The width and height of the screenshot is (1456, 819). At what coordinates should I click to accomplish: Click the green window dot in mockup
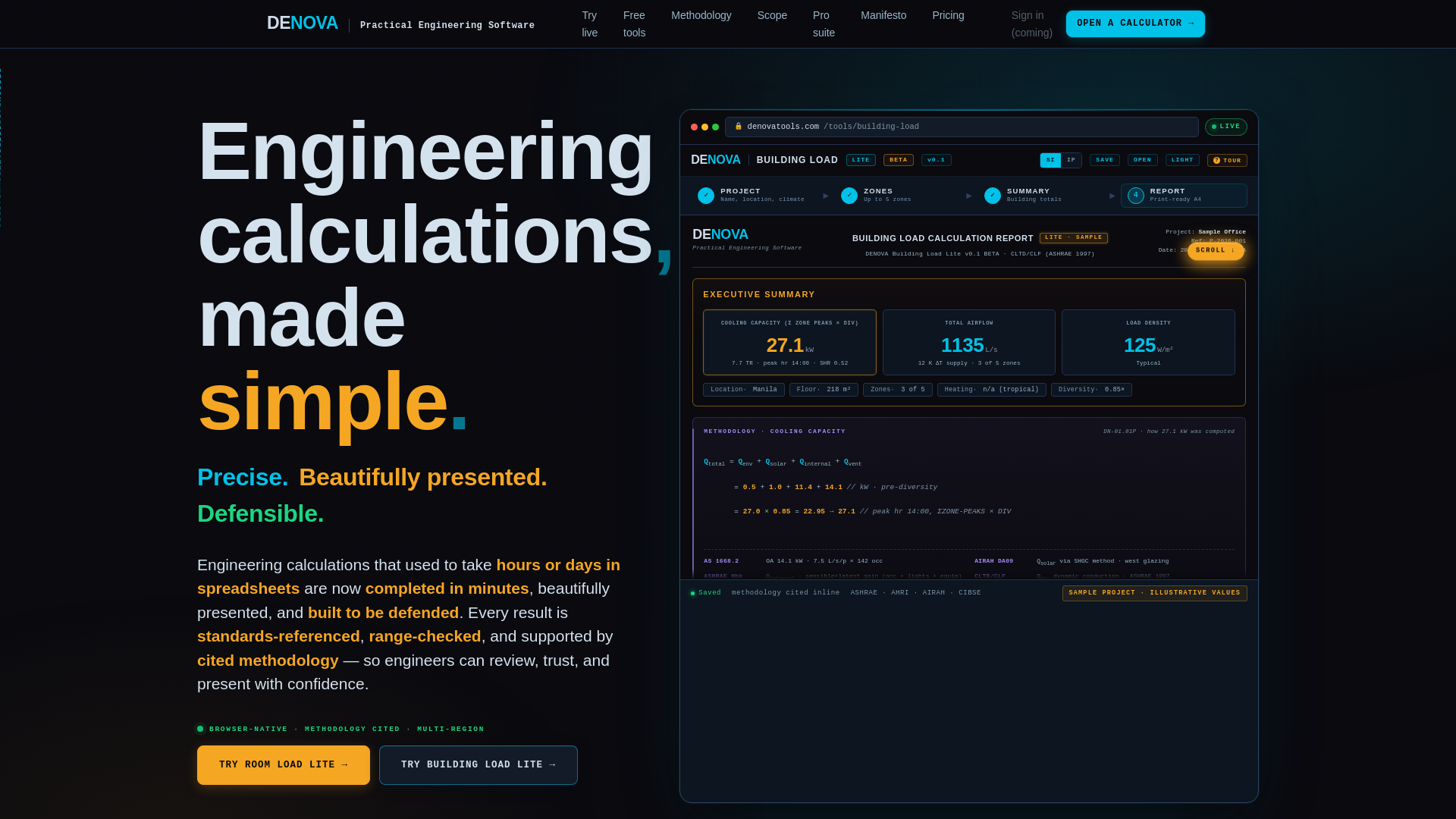(x=715, y=127)
